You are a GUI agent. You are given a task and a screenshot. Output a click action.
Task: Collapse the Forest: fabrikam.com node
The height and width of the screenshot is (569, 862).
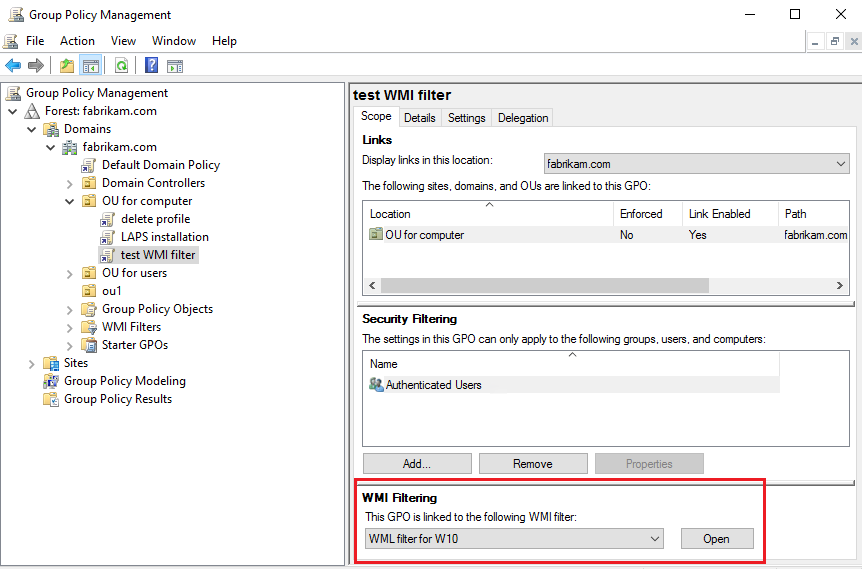pos(13,111)
